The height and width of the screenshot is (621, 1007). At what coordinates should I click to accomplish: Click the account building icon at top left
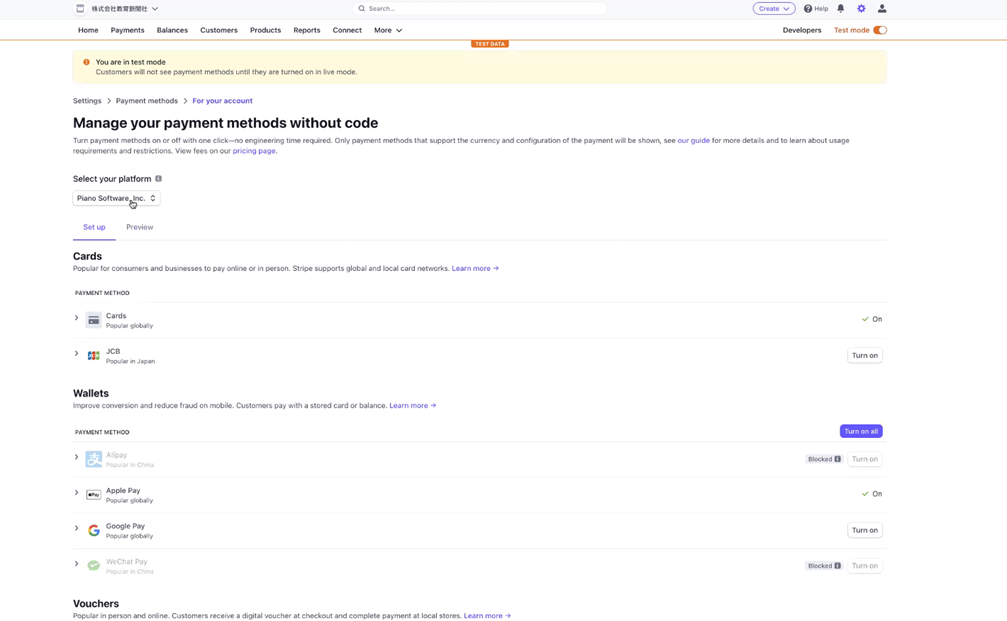point(80,8)
